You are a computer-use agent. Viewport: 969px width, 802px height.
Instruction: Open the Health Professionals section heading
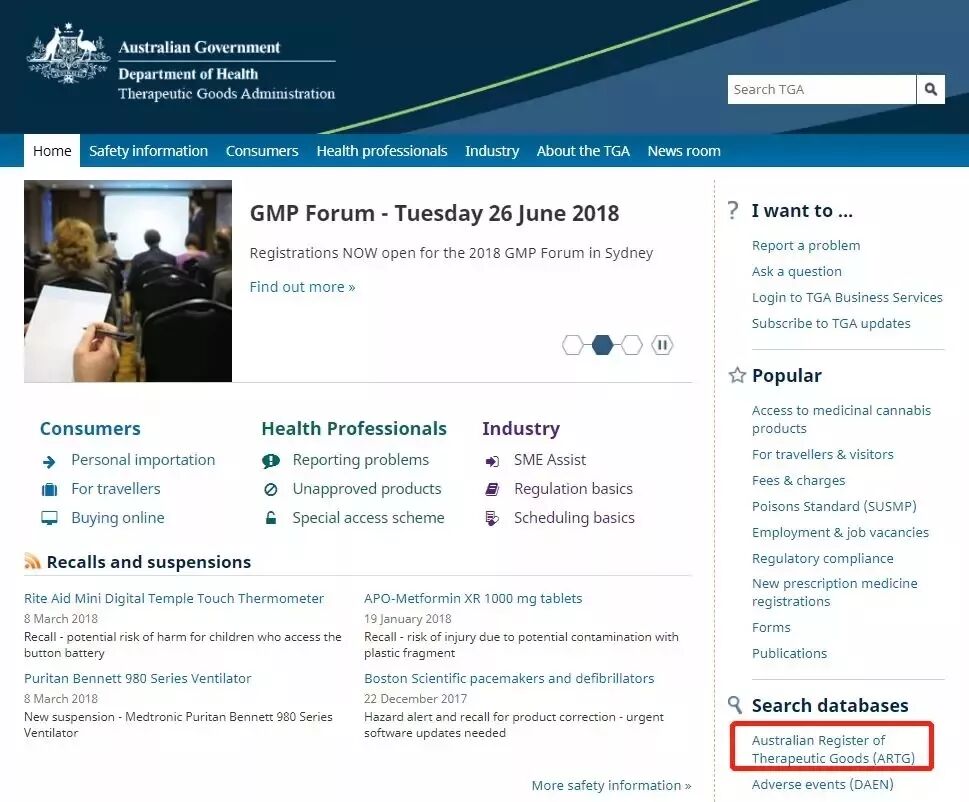pyautogui.click(x=354, y=428)
